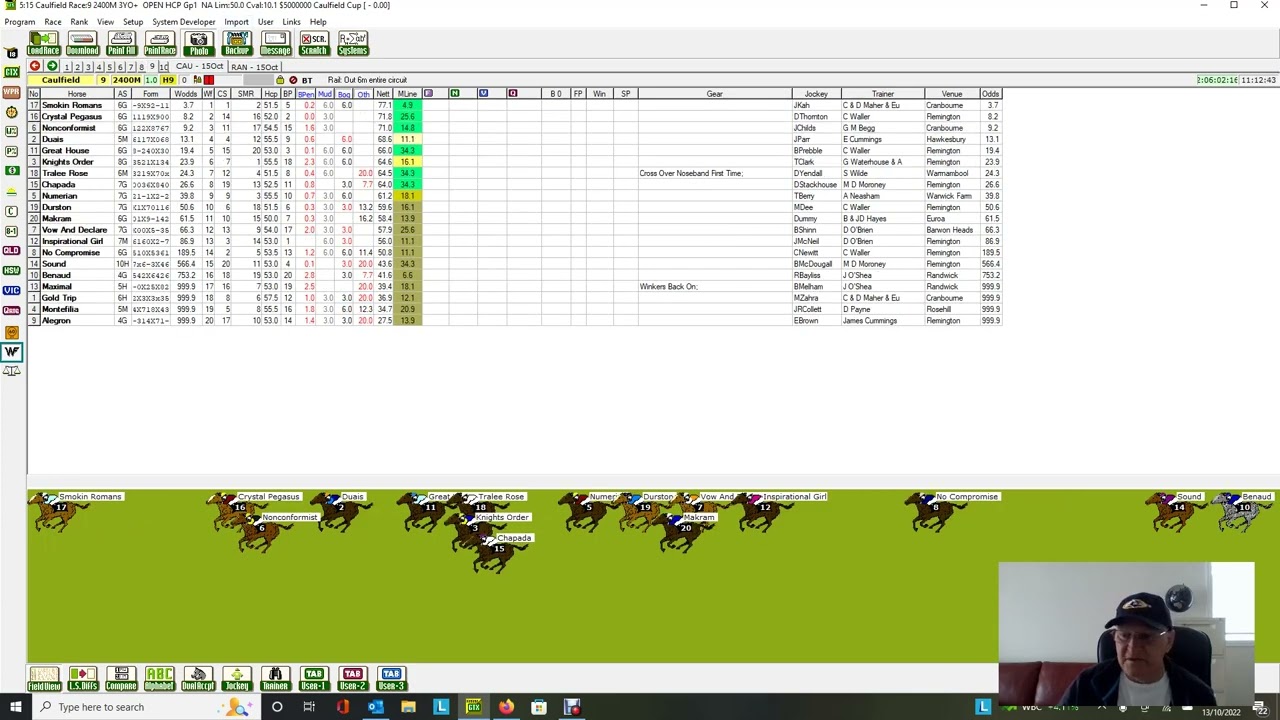
Task: Open the Compare view
Action: (121, 679)
